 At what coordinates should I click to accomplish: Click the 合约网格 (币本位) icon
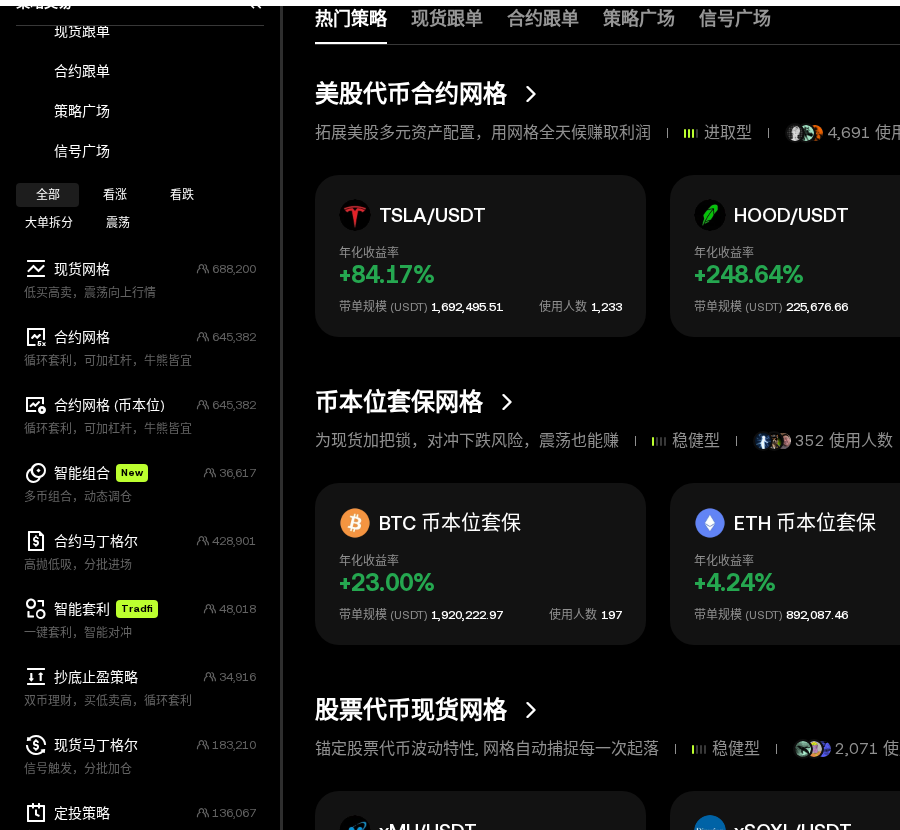[x=36, y=405]
